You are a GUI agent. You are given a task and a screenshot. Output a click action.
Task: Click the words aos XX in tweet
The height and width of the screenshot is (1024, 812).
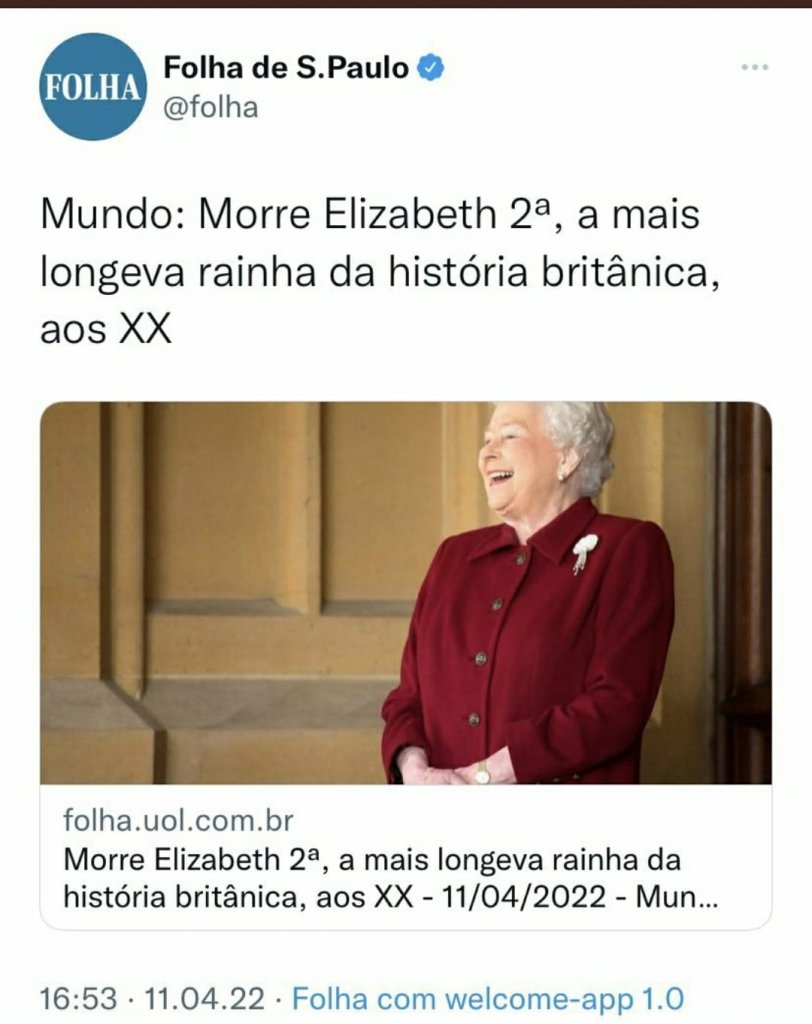(106, 328)
